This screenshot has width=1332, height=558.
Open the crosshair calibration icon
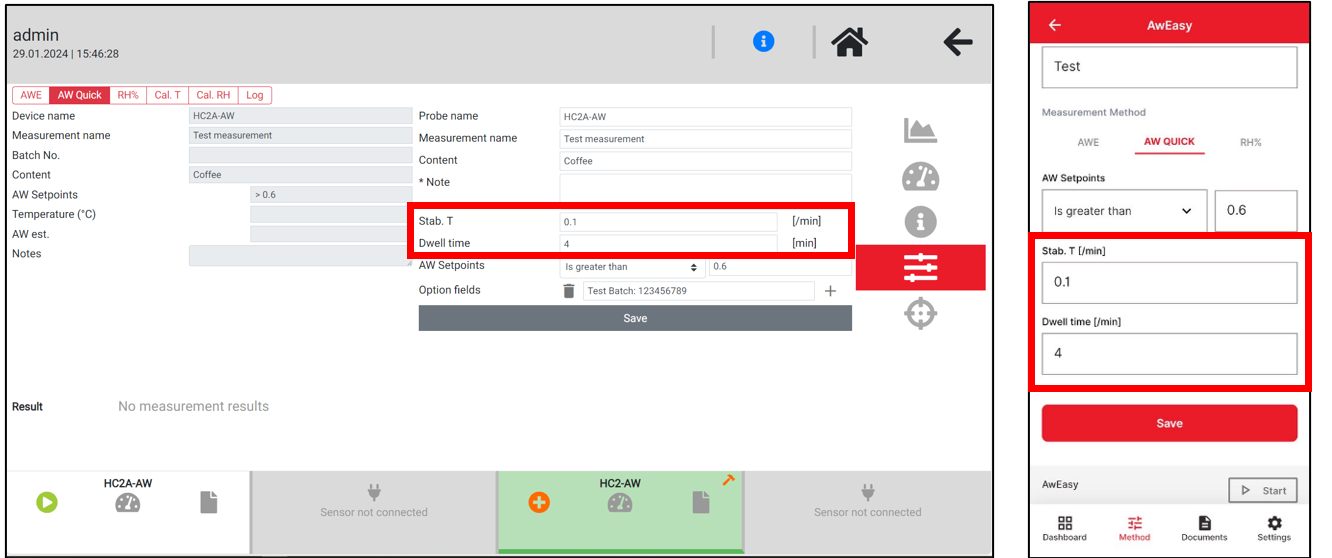[920, 313]
